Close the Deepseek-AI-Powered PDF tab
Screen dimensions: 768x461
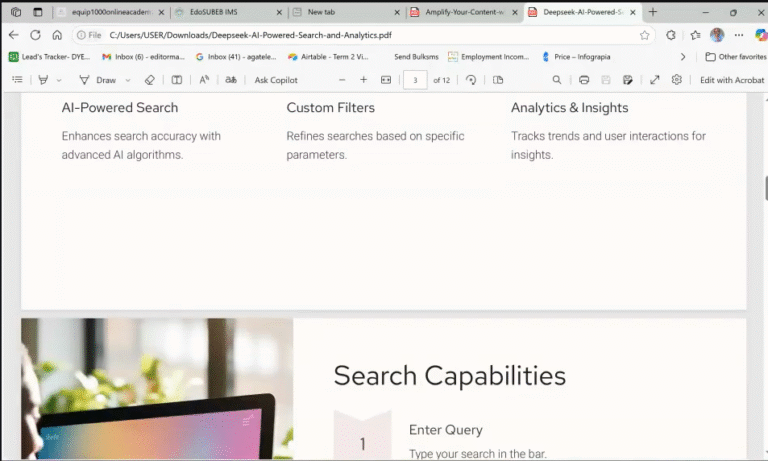[633, 12]
